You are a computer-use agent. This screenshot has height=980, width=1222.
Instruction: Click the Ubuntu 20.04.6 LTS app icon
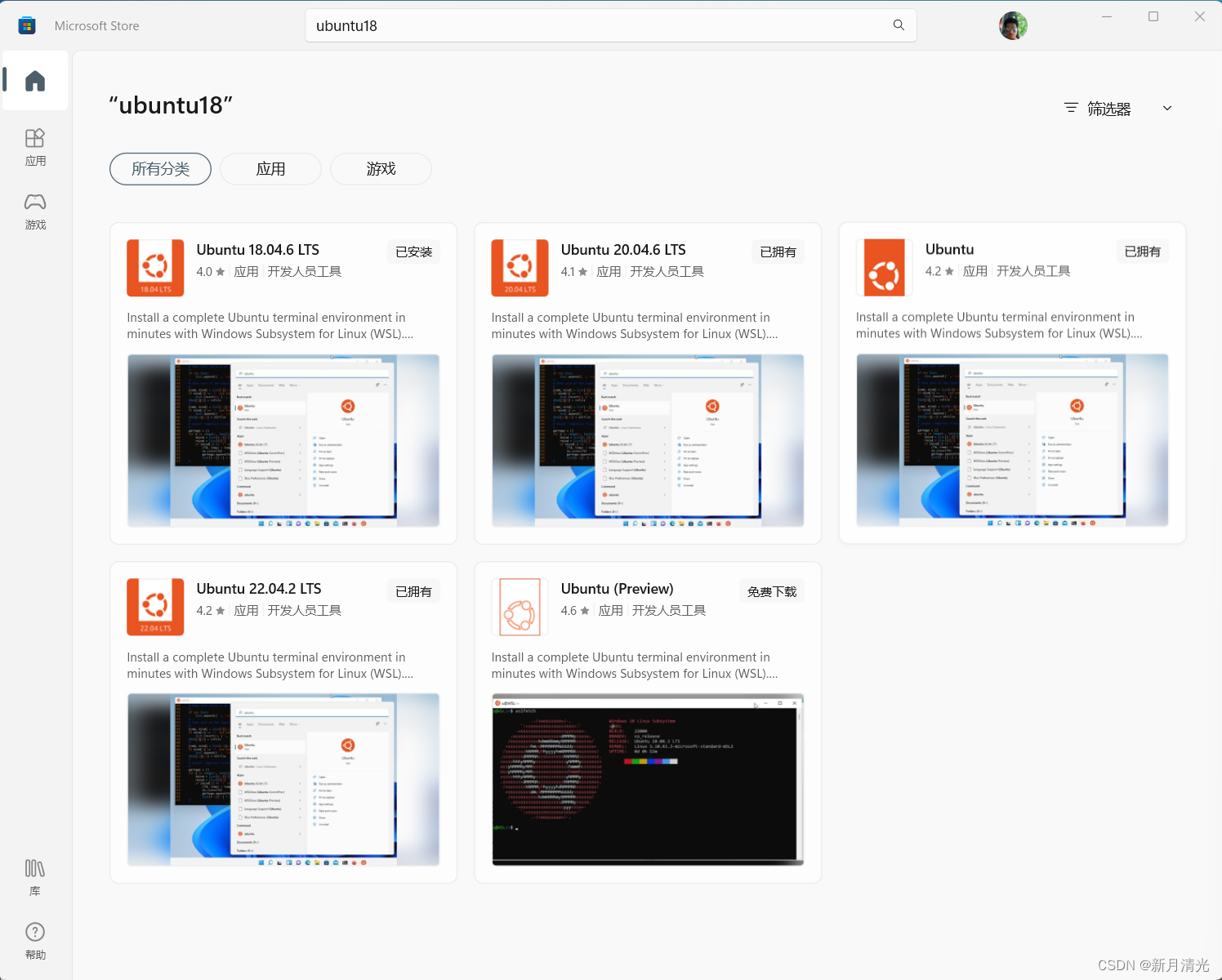[520, 268]
